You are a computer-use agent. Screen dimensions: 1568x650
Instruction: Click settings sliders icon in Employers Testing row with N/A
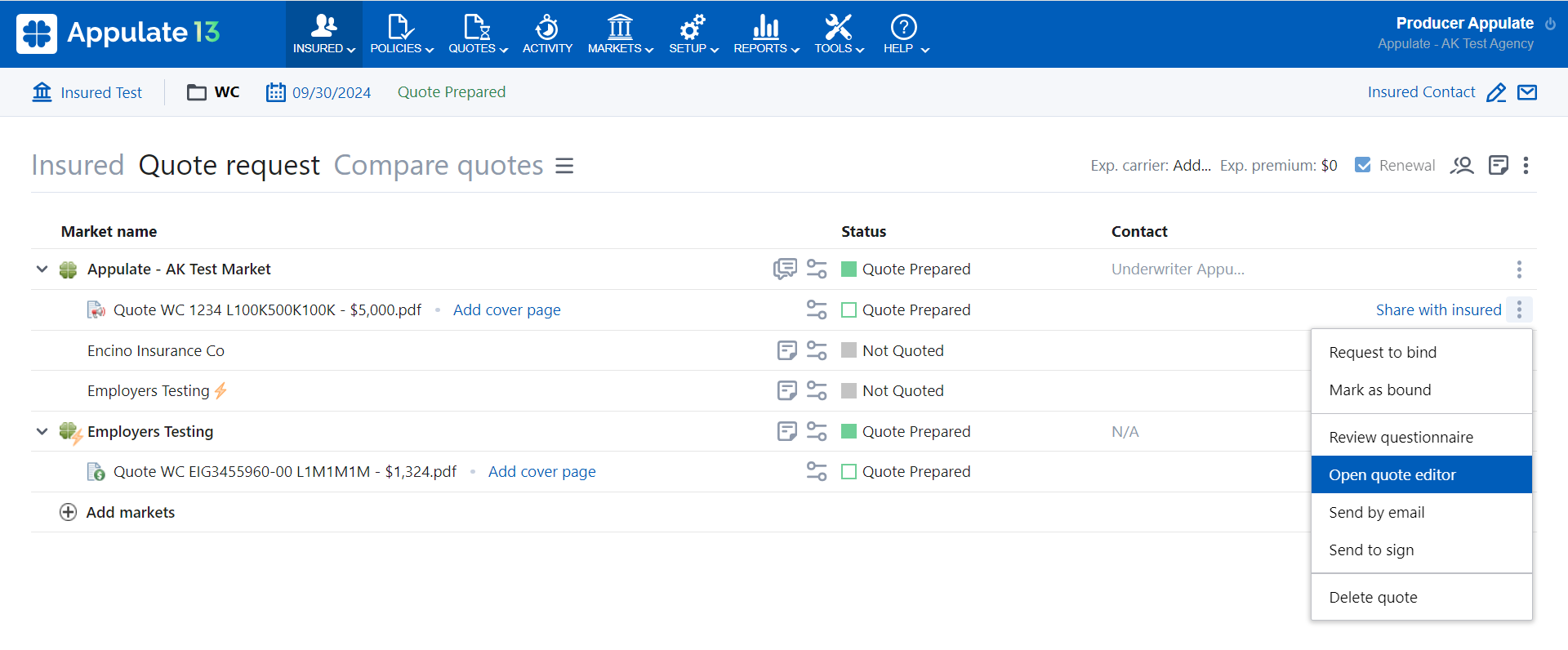coord(817,431)
